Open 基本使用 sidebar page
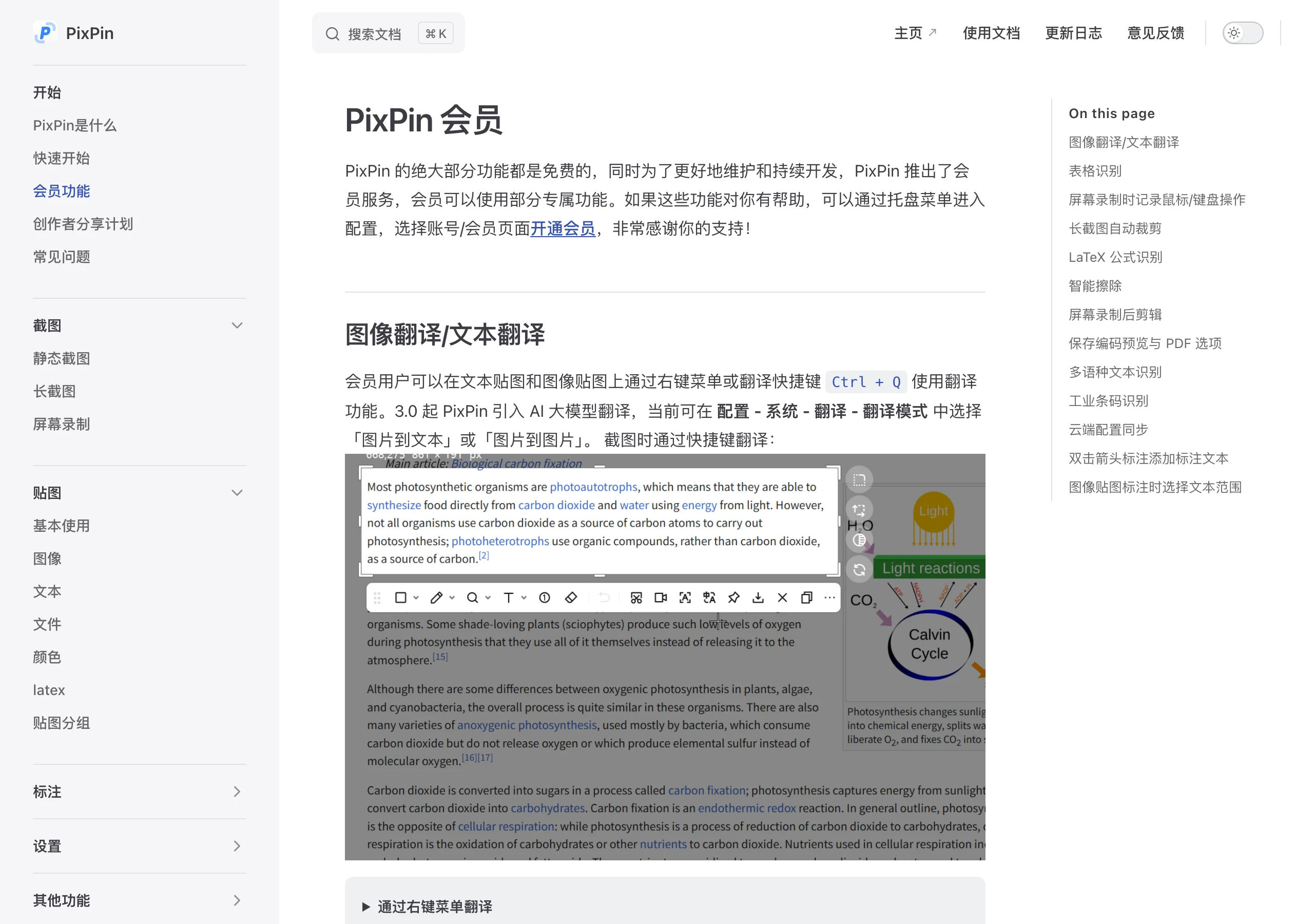Screen dimensions: 1314x924 pyautogui.click(x=61, y=526)
